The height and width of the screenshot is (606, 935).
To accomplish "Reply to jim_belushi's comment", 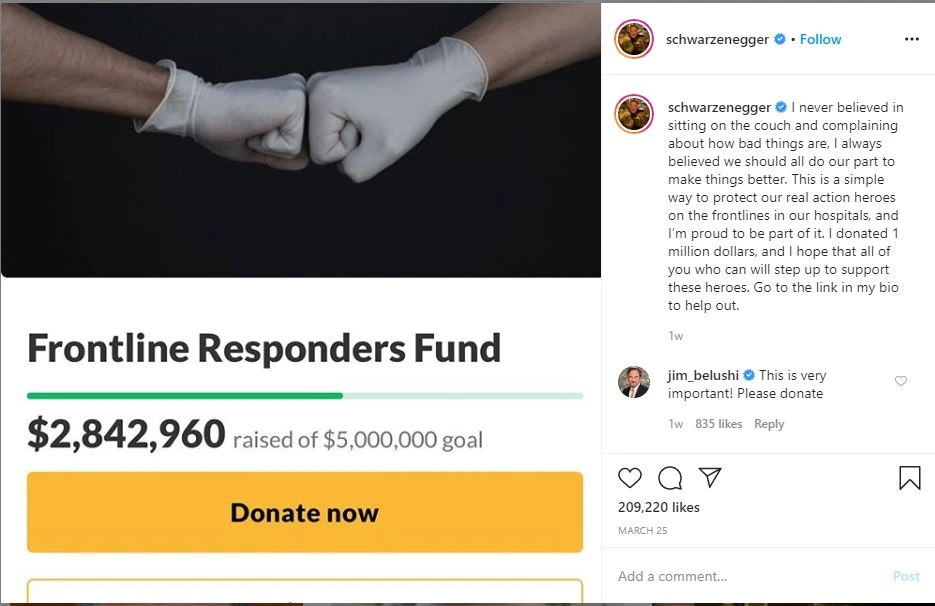I will pos(769,424).
